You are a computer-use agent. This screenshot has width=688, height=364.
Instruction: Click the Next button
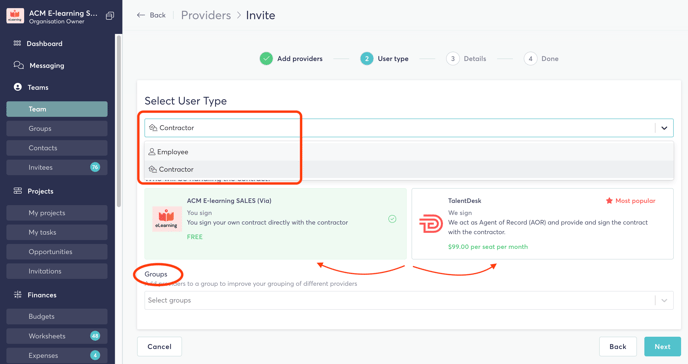(662, 346)
